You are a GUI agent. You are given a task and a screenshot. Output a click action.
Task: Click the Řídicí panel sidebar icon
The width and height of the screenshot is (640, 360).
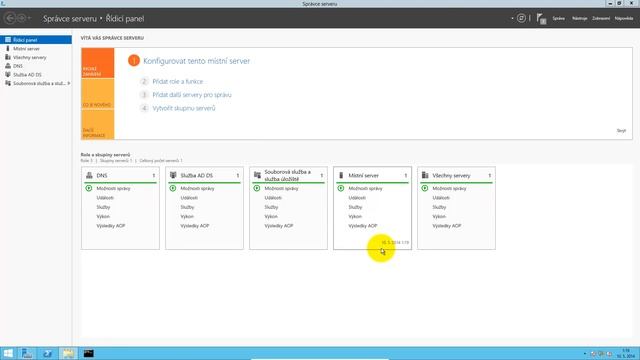click(x=8, y=40)
